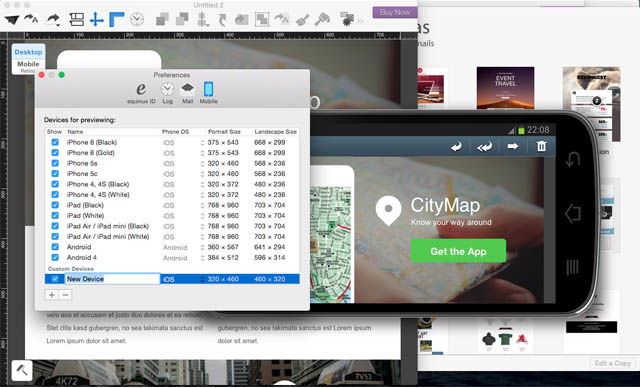The width and height of the screenshot is (640, 388).
Task: Click Edit a Copy in template window
Action: coord(612,363)
